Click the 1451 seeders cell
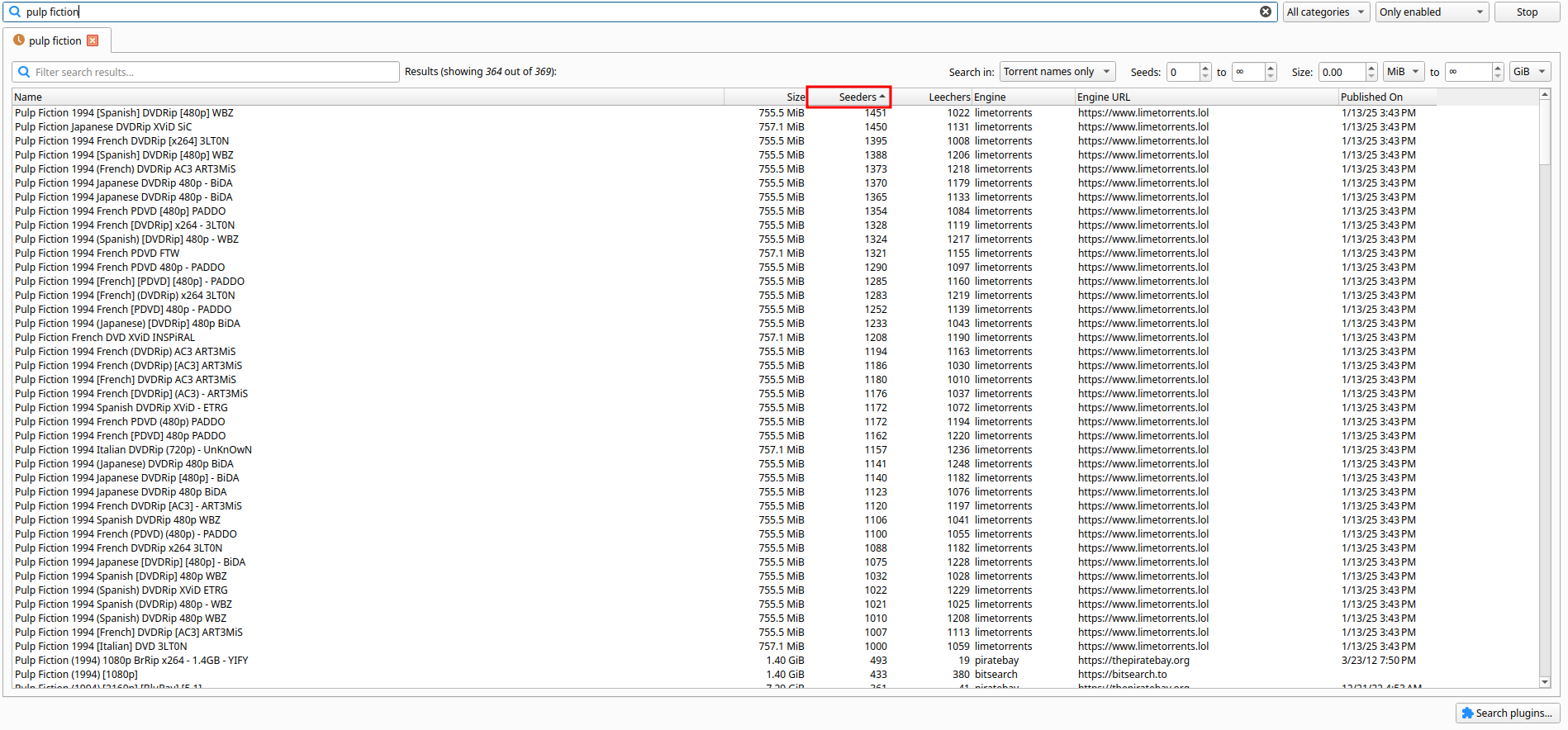This screenshot has height=730, width=1568. click(x=876, y=113)
